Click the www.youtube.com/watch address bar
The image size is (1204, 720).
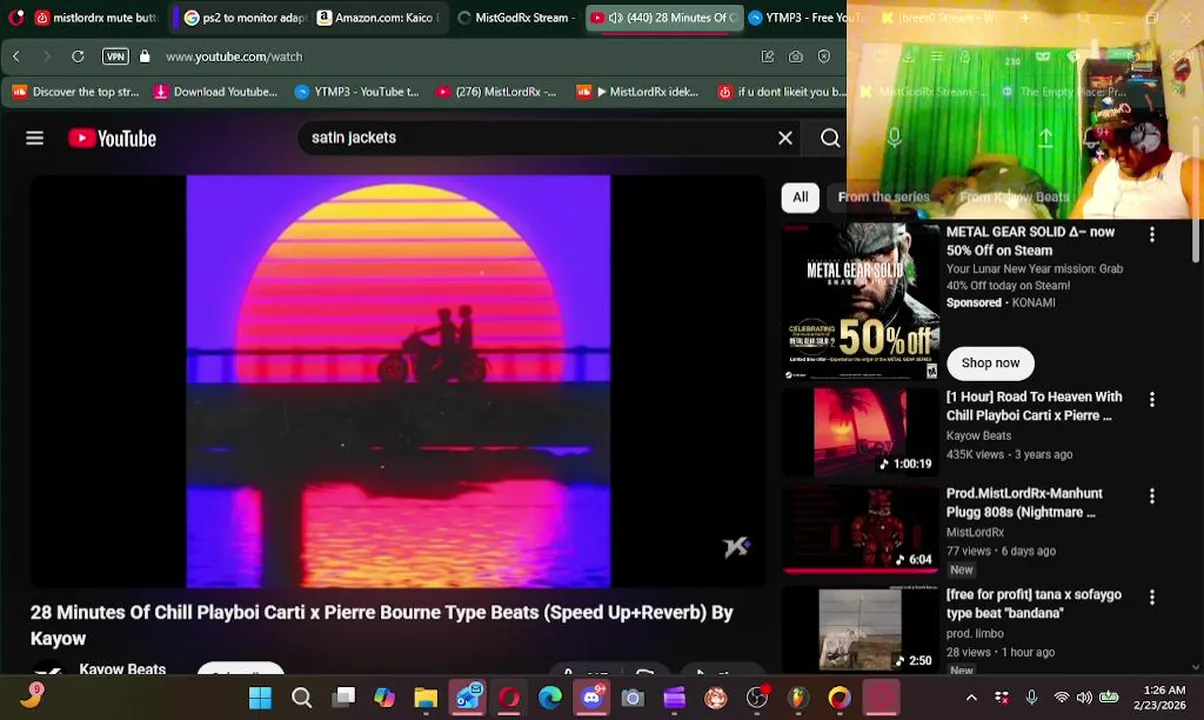click(x=234, y=57)
